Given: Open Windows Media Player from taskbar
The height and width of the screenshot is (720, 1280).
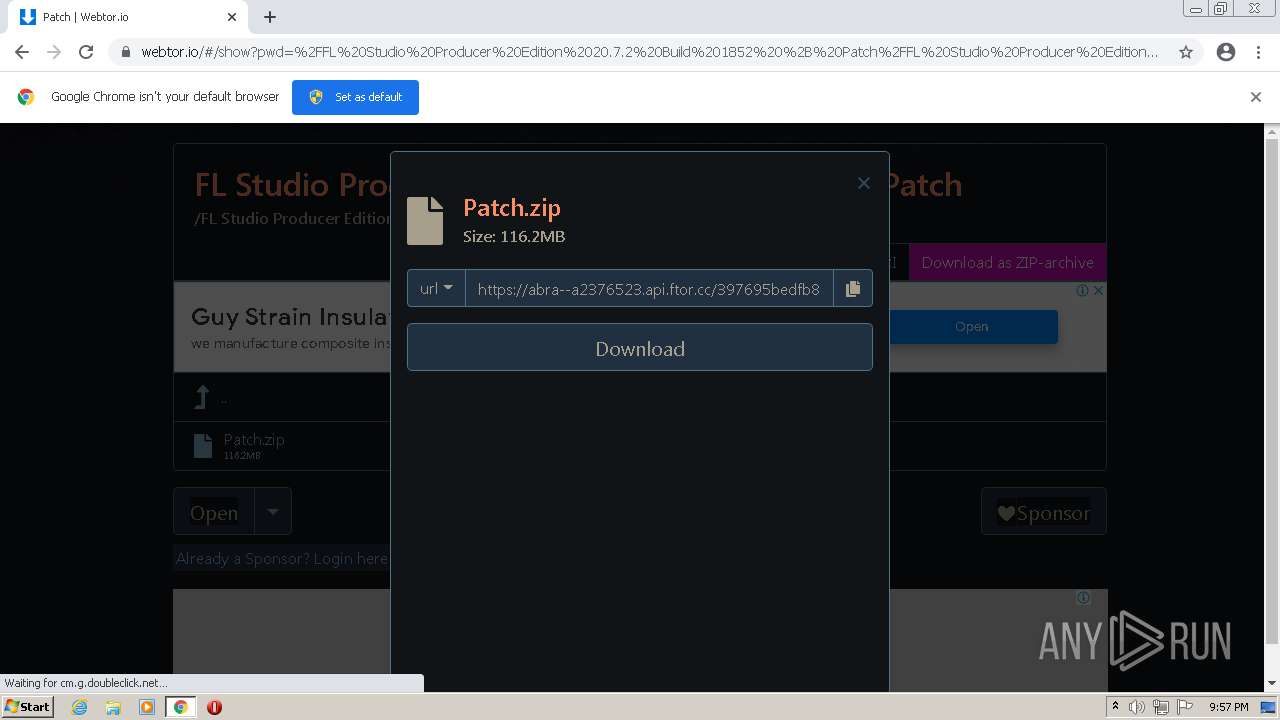Looking at the screenshot, I should (147, 707).
